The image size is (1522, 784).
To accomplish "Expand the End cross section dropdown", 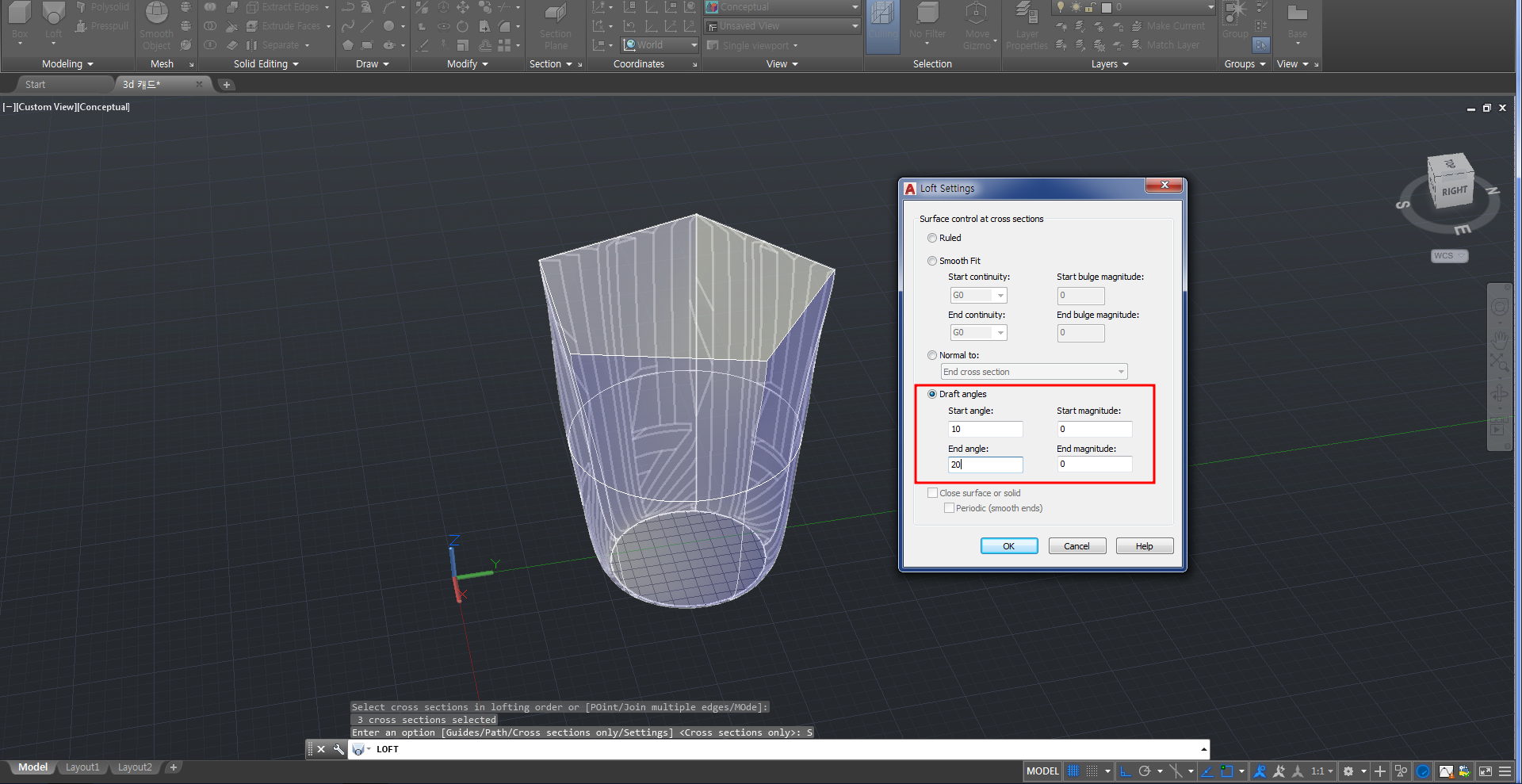I will coord(1034,372).
